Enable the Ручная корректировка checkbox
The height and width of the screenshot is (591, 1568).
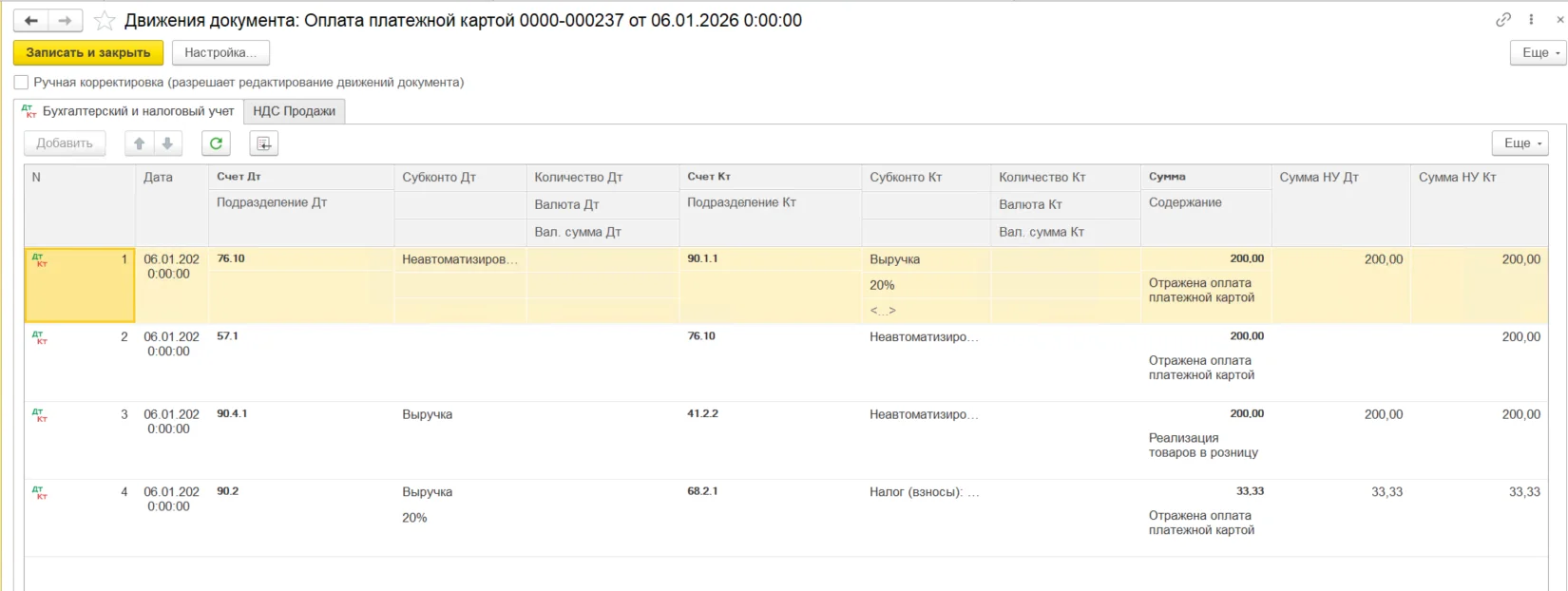(21, 83)
